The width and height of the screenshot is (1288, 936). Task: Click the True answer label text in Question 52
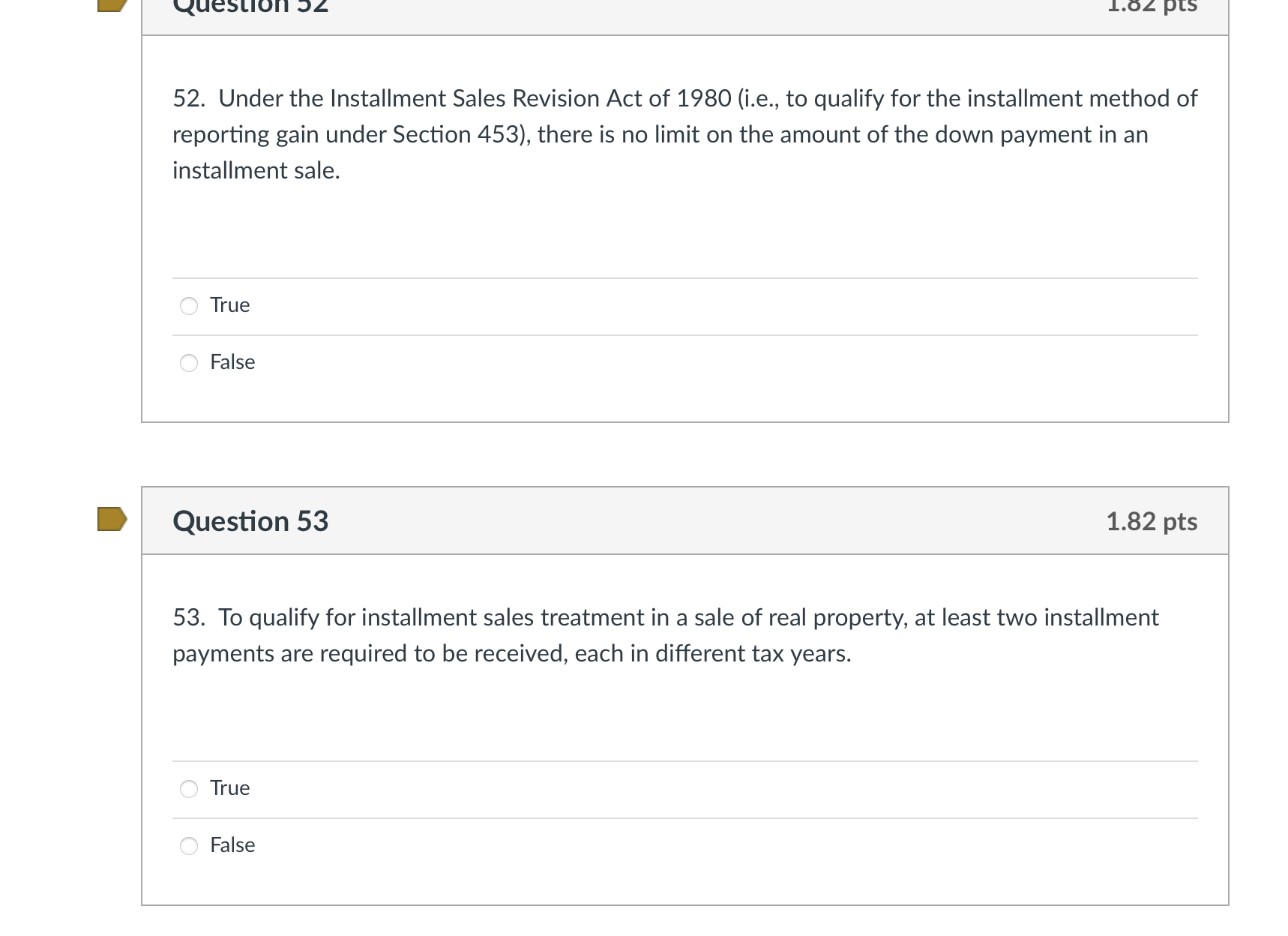(229, 305)
